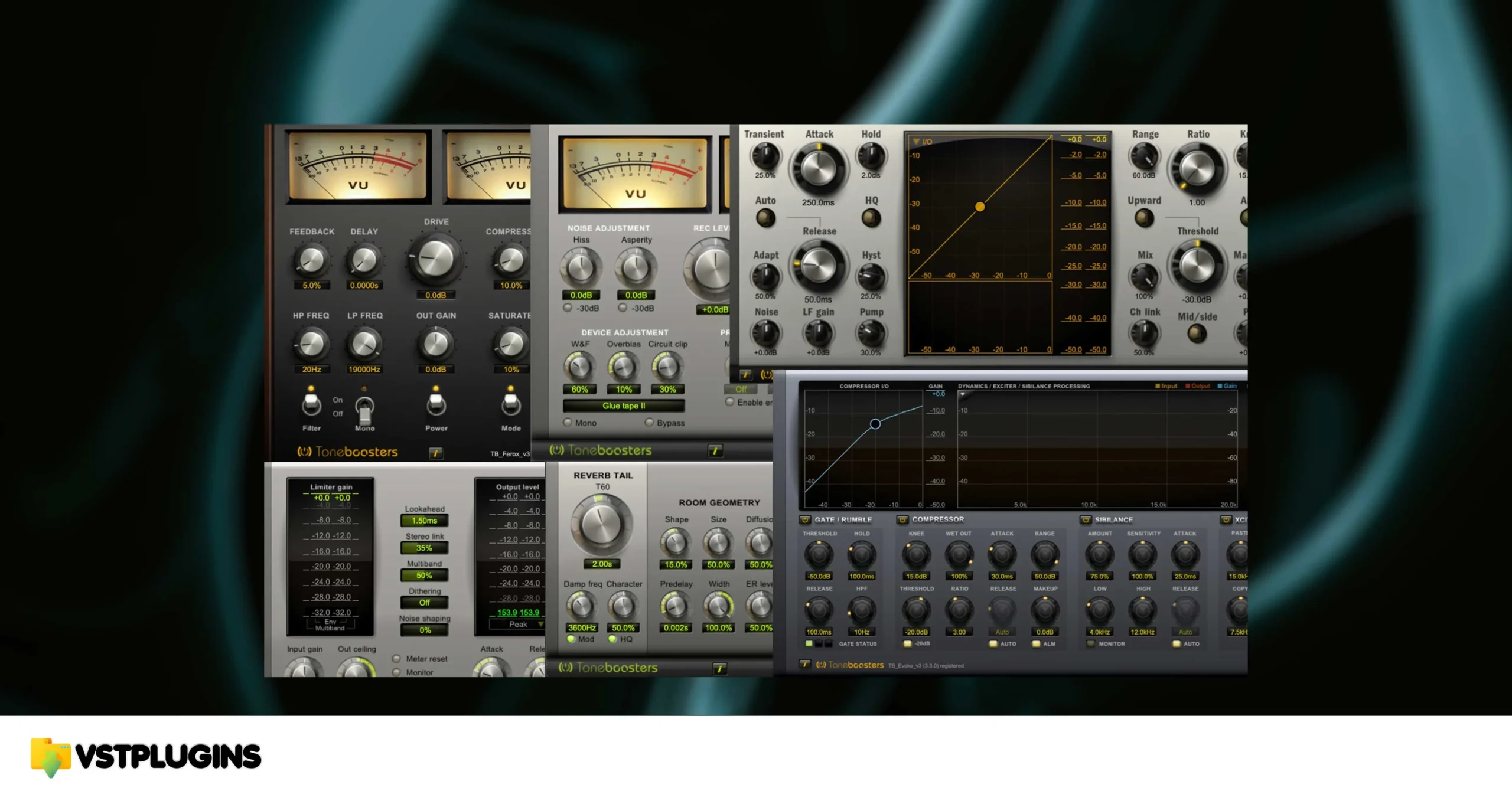
Task: Click the Toneboosters logo on the reverb panel
Action: click(608, 668)
